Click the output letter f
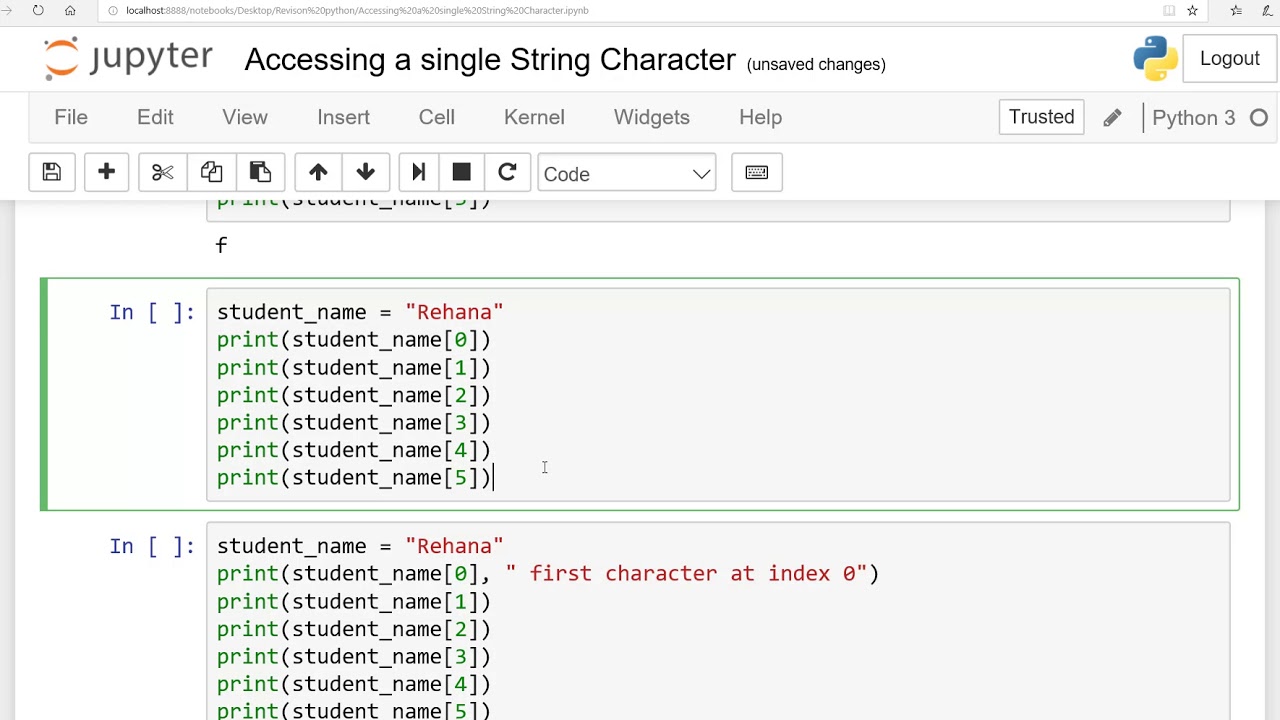Screen dimensions: 1280x720 (221, 245)
